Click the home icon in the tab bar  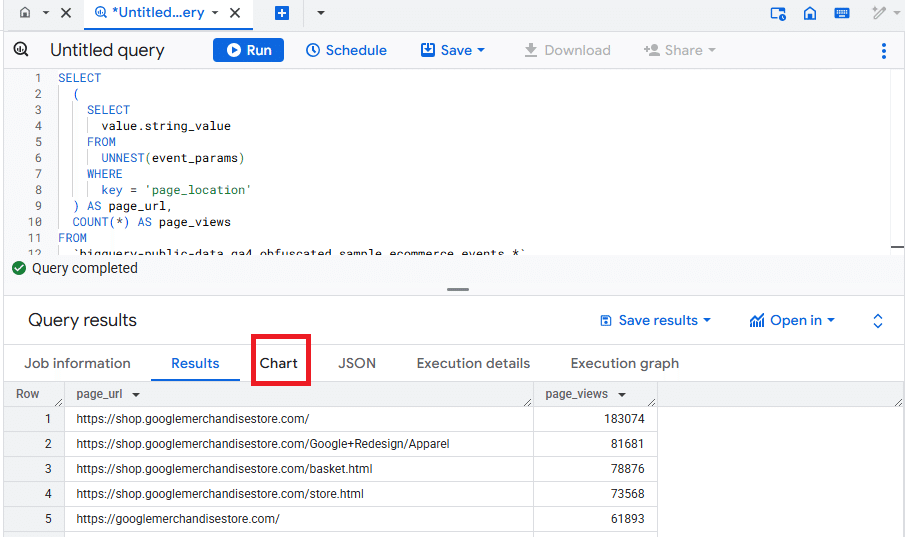click(25, 13)
